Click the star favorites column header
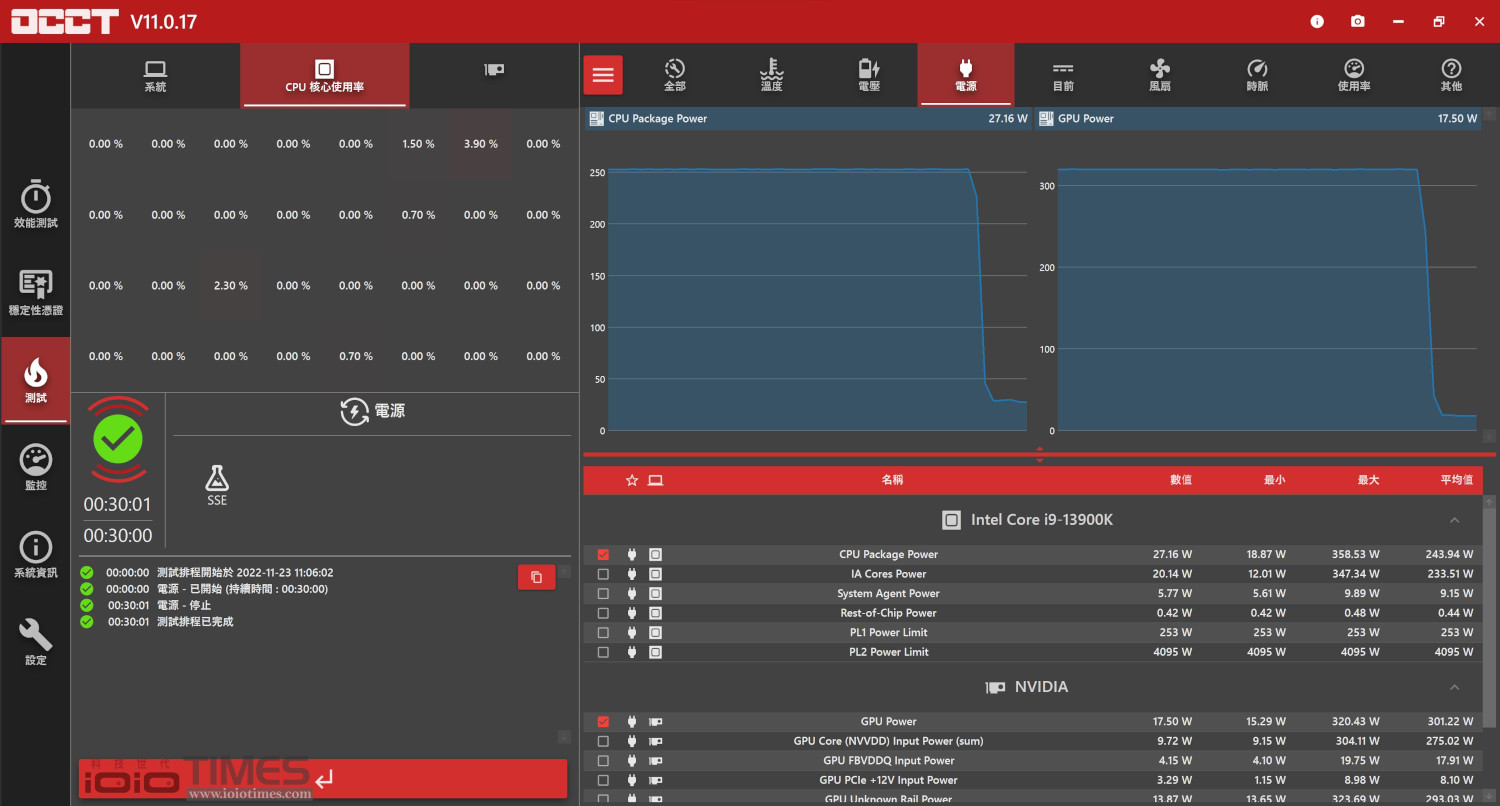Screen dimensions: 1500x806 631,480
